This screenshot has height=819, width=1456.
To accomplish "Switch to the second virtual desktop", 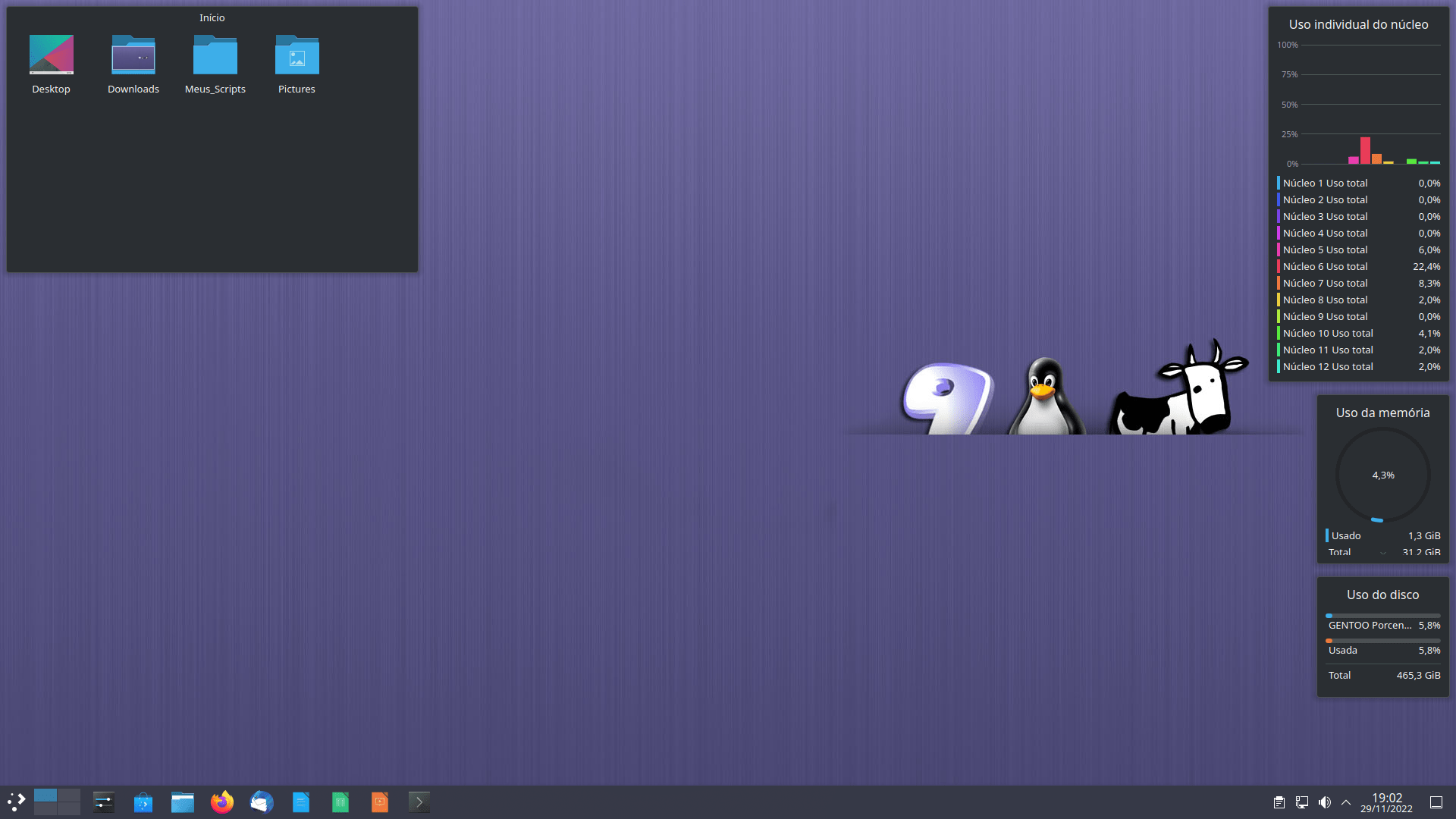I will (69, 795).
